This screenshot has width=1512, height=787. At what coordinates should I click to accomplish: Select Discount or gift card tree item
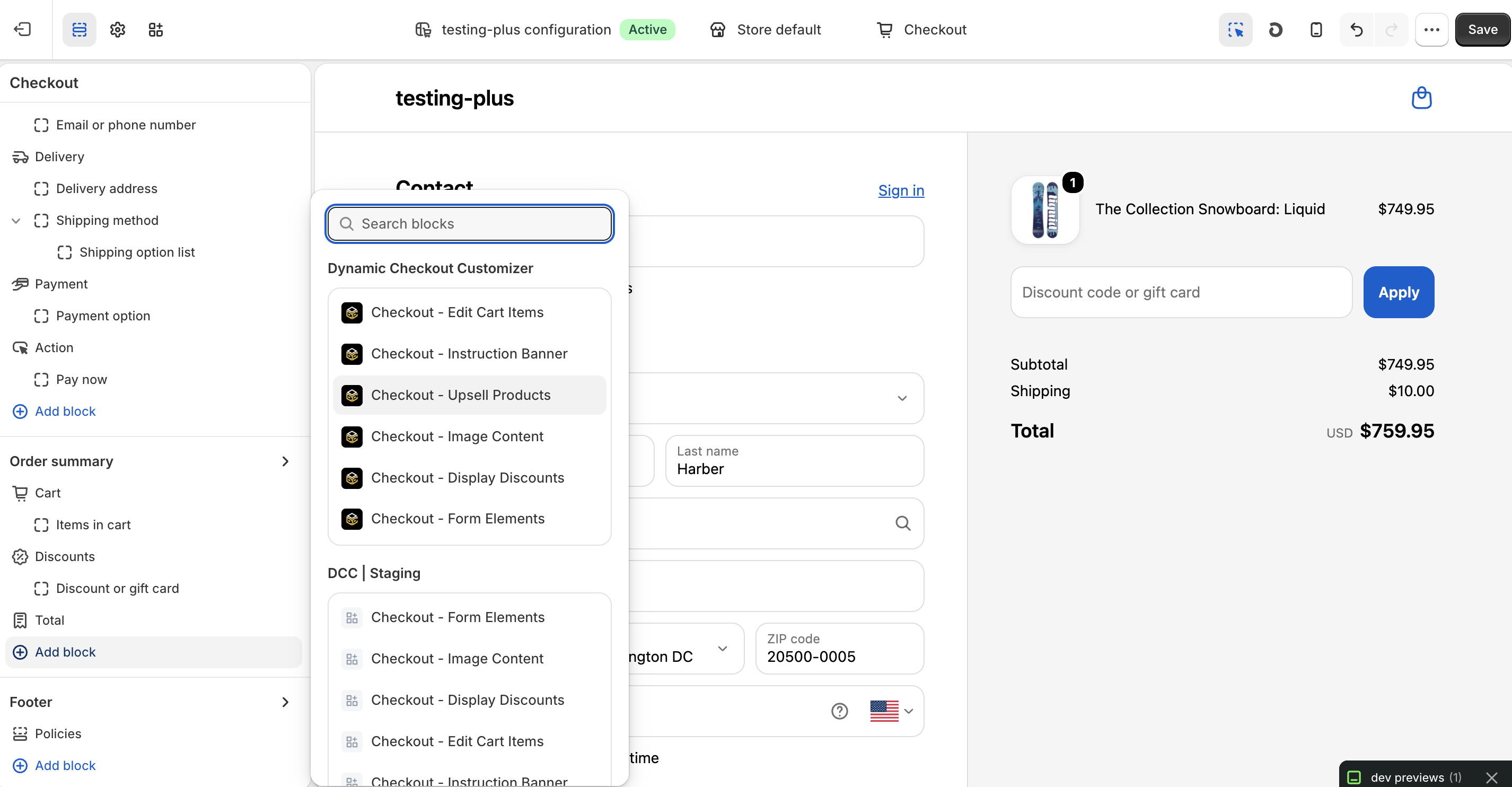pos(117,589)
